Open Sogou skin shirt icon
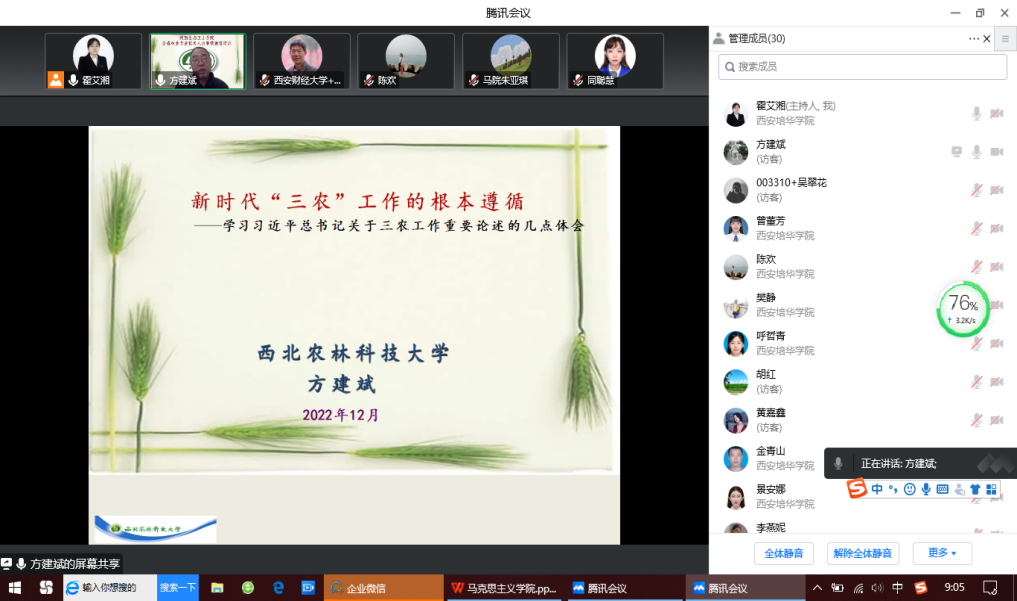The height and width of the screenshot is (601, 1017). coord(975,489)
